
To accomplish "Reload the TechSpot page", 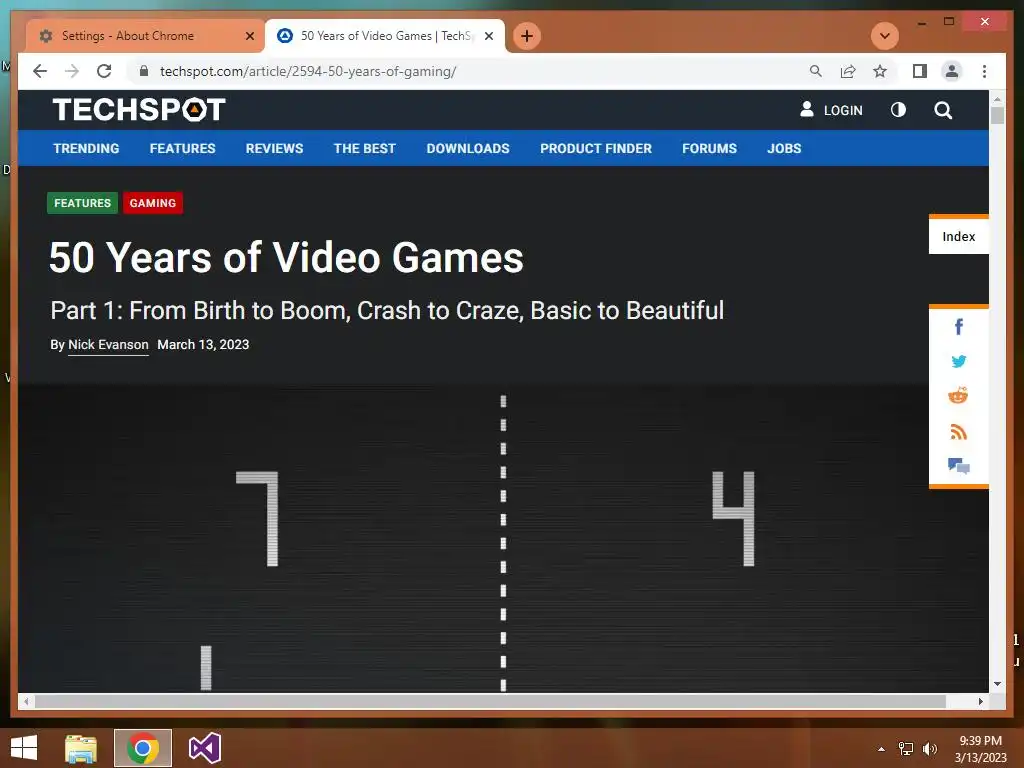I will point(104,71).
